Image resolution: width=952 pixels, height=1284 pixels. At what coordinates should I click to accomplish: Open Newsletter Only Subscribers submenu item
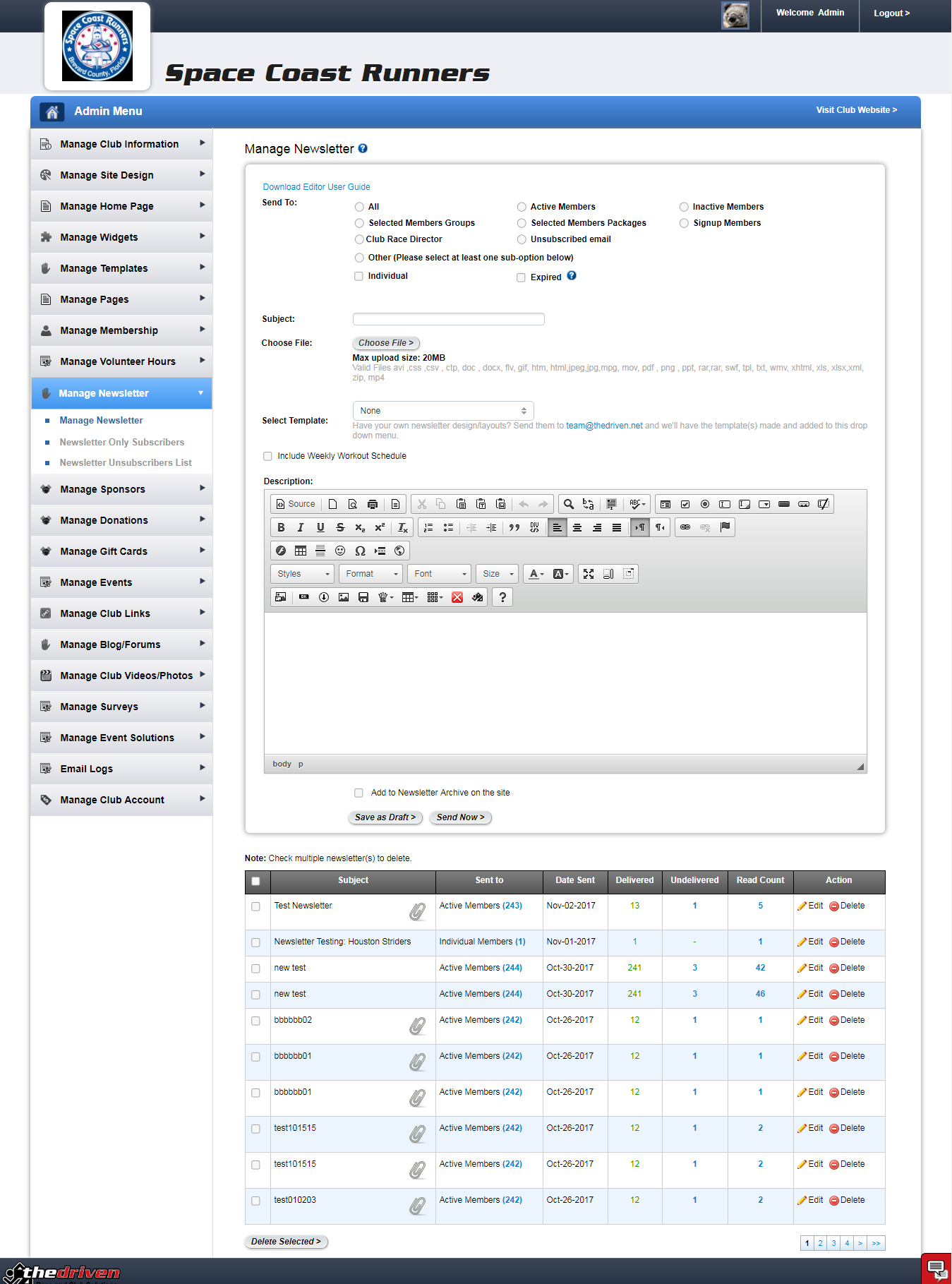pos(121,442)
